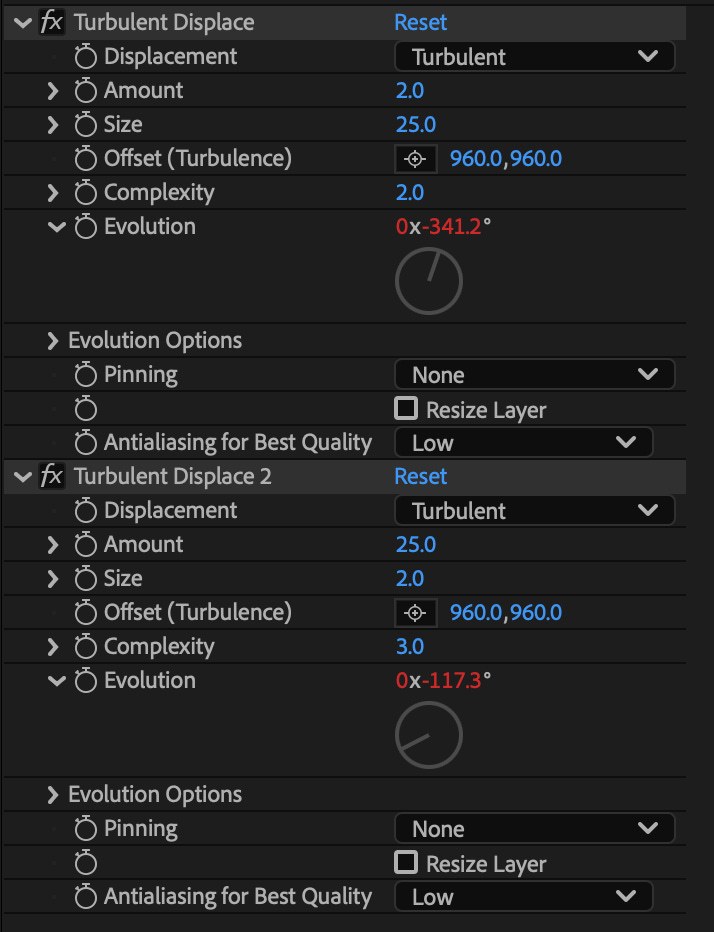Click Amount stopwatch in Turbulent Displace 2

(x=86, y=544)
